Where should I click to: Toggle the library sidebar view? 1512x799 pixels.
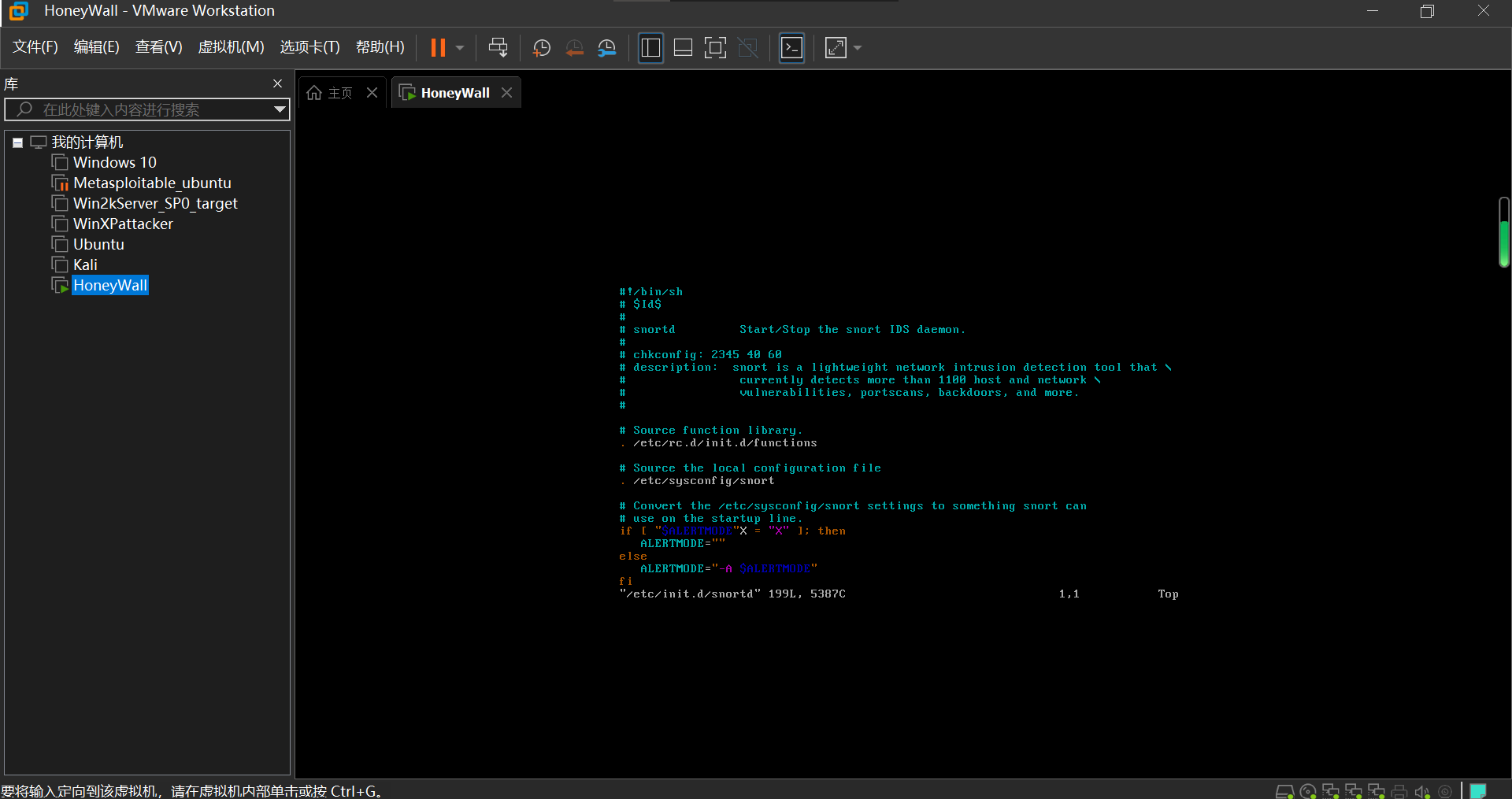coord(650,48)
